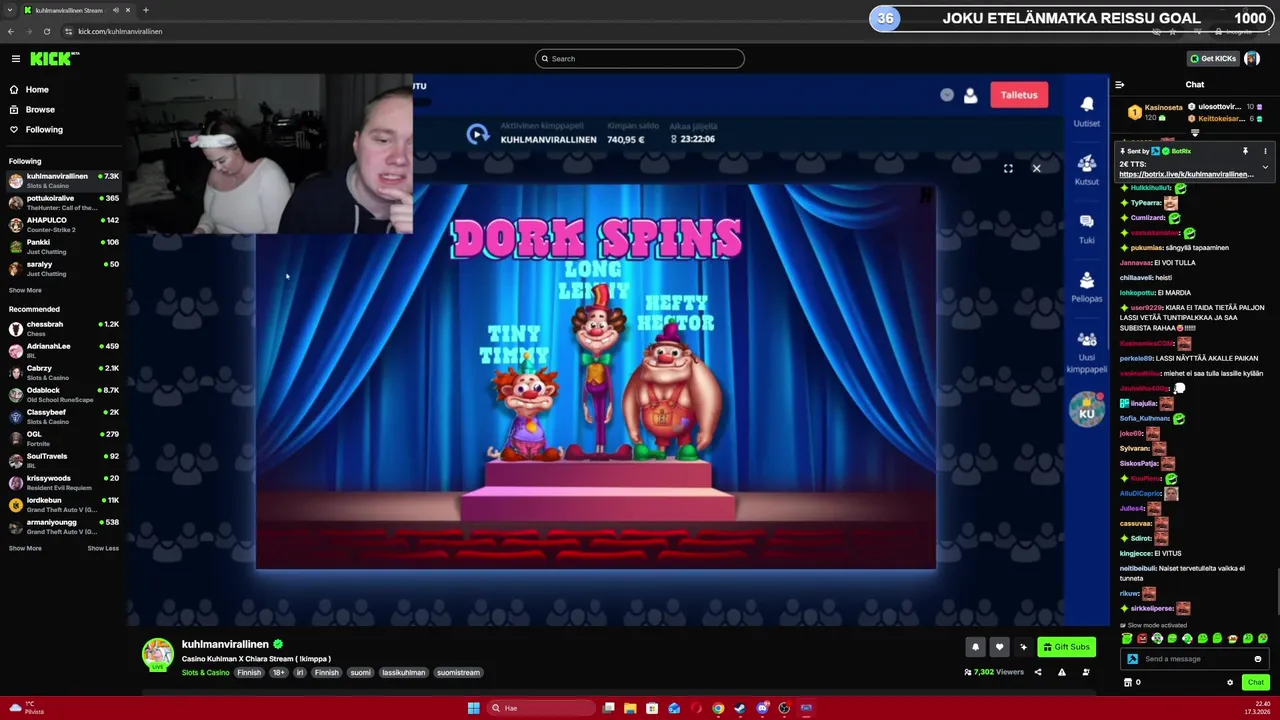Open a new browser tab with plus
This screenshot has height=720, width=1280.
tap(146, 10)
